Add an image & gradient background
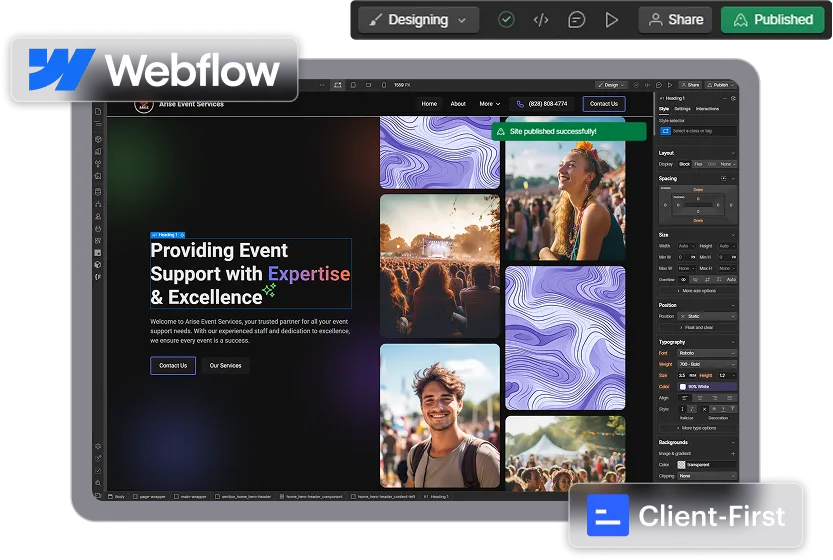833x560 pixels. click(733, 454)
